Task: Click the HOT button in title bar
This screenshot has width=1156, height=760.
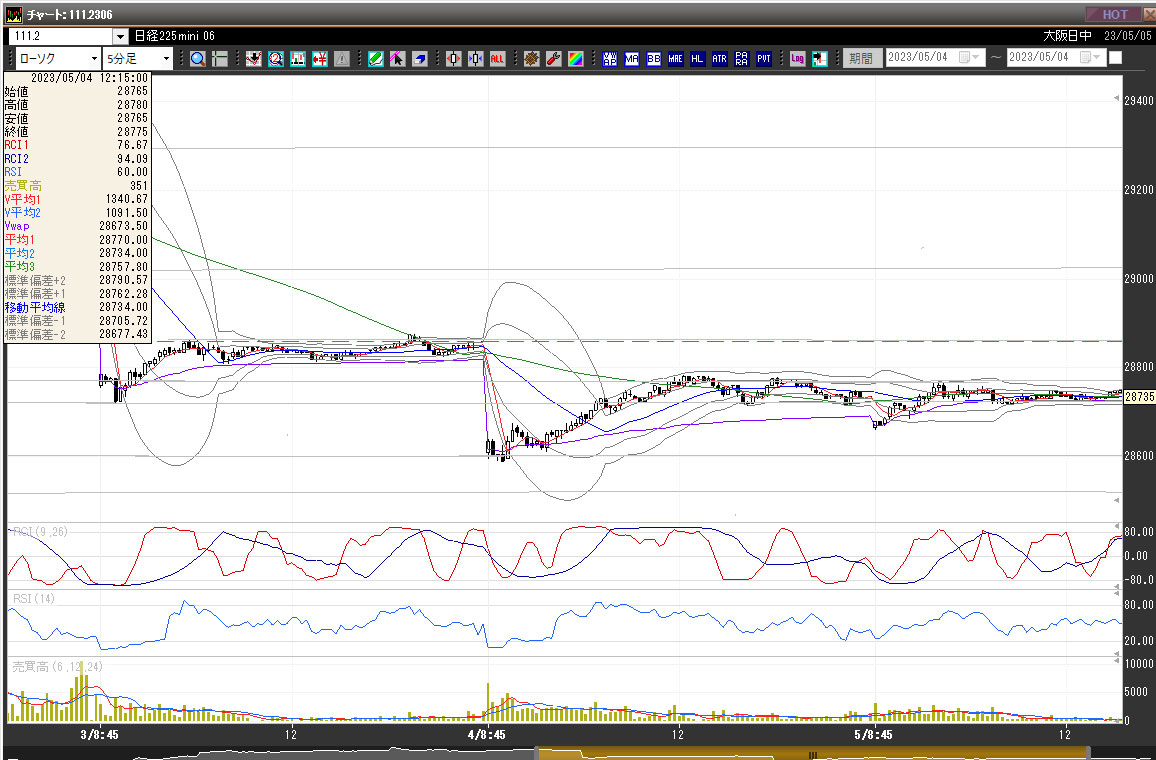Action: (1115, 14)
